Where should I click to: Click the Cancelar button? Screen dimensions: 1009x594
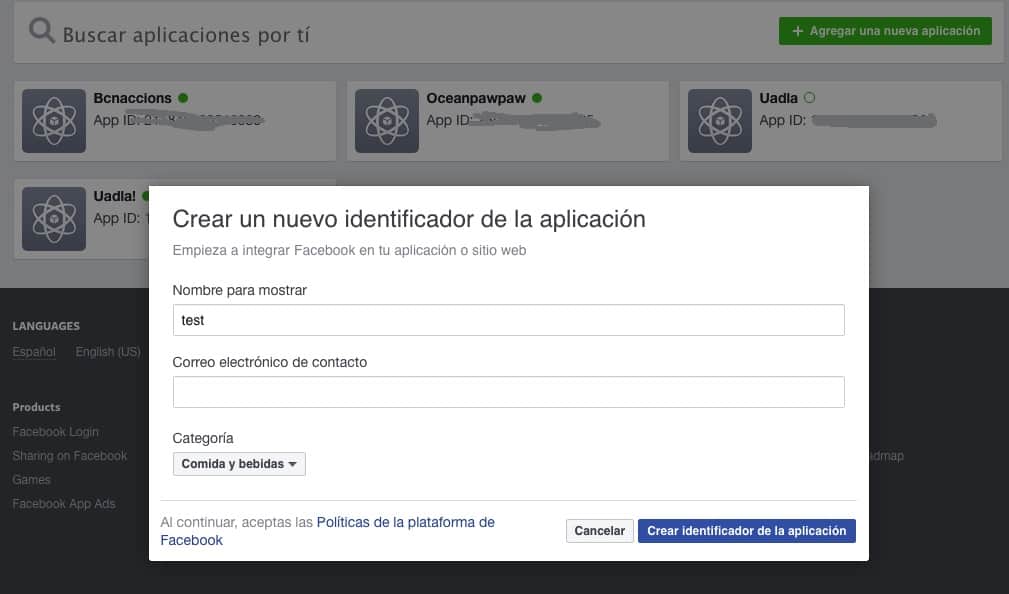pyautogui.click(x=600, y=531)
